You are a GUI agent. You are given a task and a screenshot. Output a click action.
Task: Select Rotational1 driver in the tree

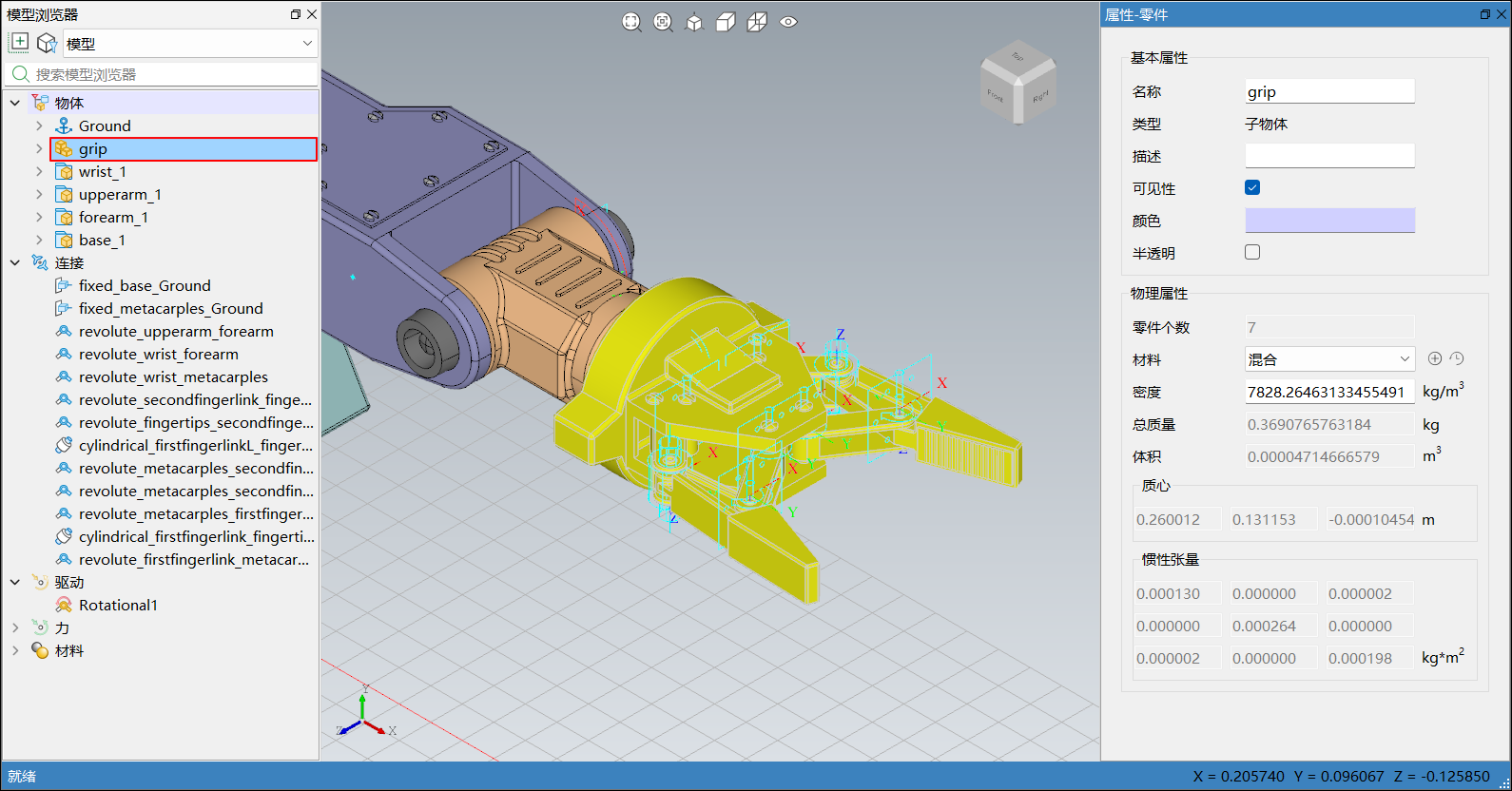point(118,605)
